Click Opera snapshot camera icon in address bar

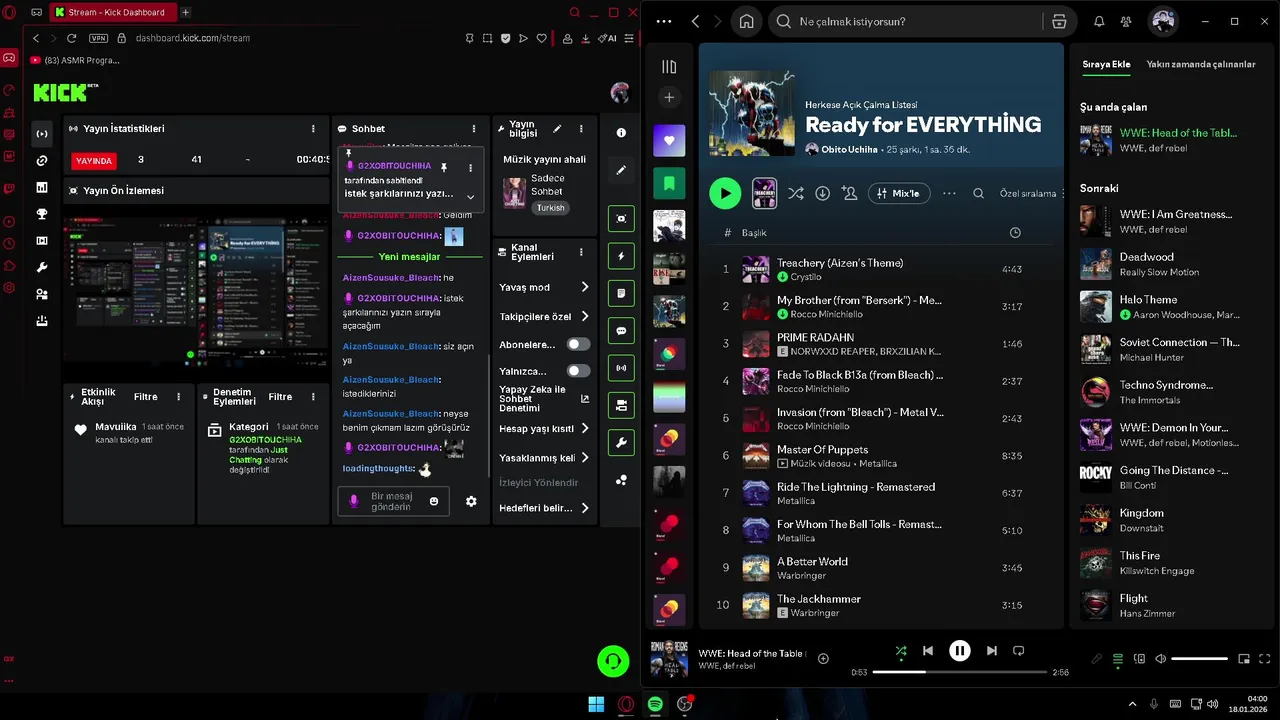click(487, 38)
